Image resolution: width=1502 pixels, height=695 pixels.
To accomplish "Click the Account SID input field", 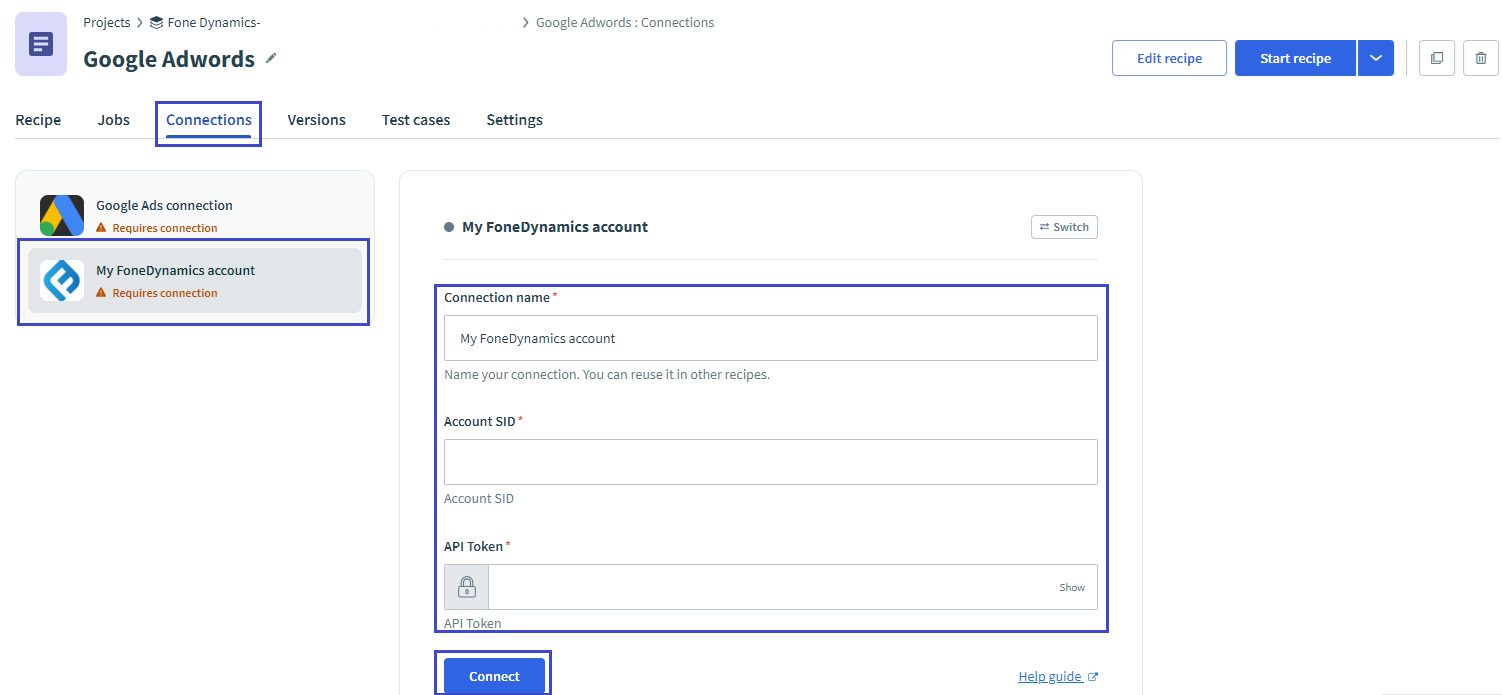I will 771,462.
